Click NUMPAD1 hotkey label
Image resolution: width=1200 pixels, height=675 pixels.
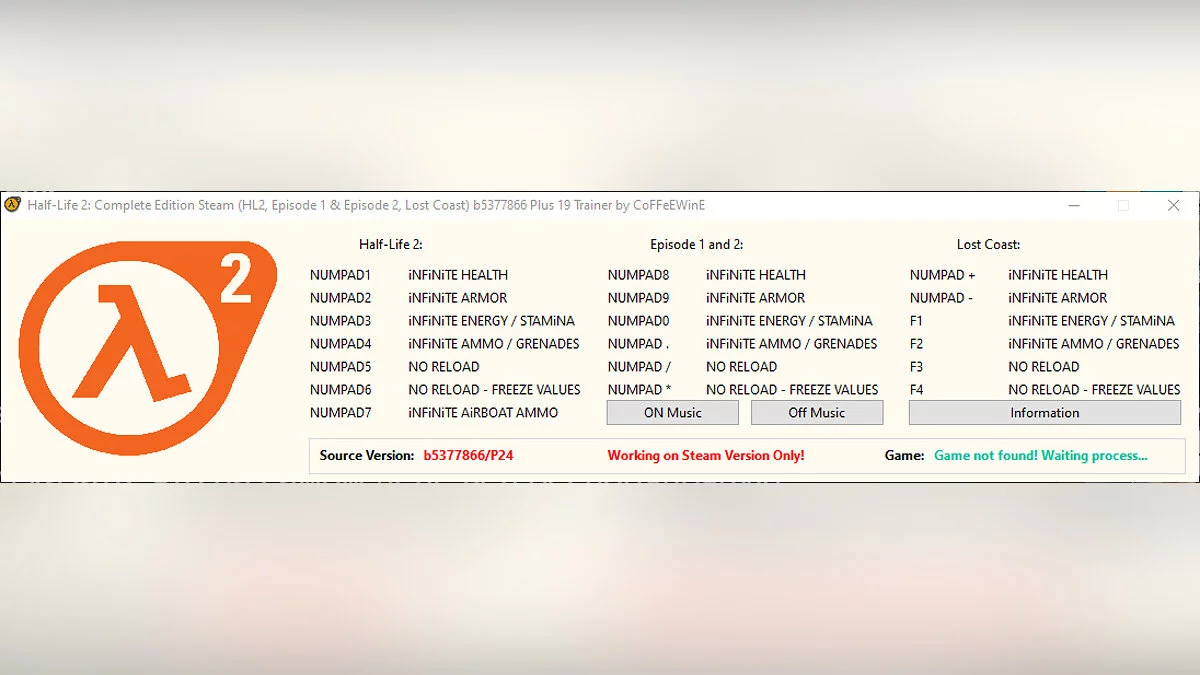(341, 275)
